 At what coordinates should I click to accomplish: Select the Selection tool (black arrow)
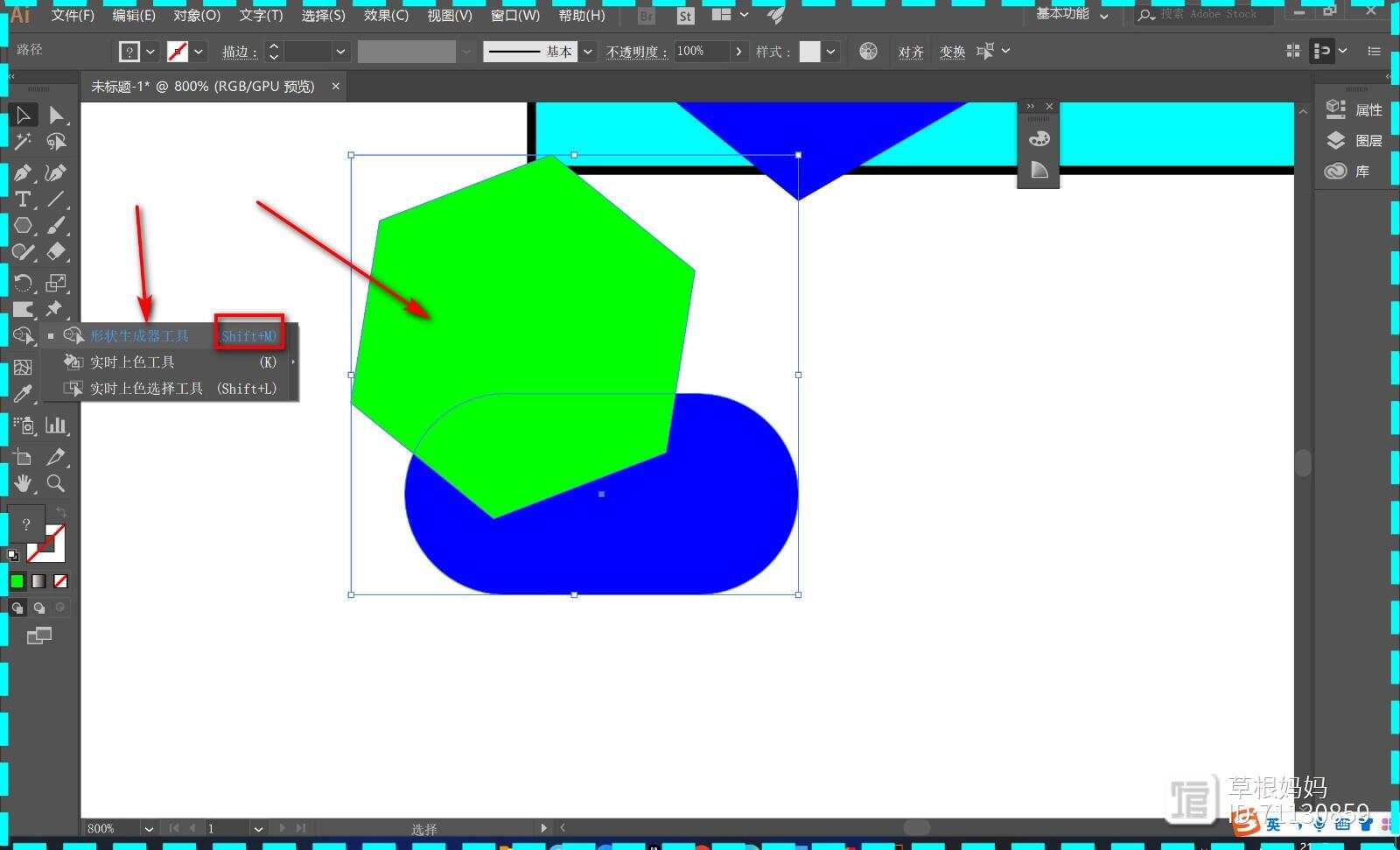coord(23,115)
